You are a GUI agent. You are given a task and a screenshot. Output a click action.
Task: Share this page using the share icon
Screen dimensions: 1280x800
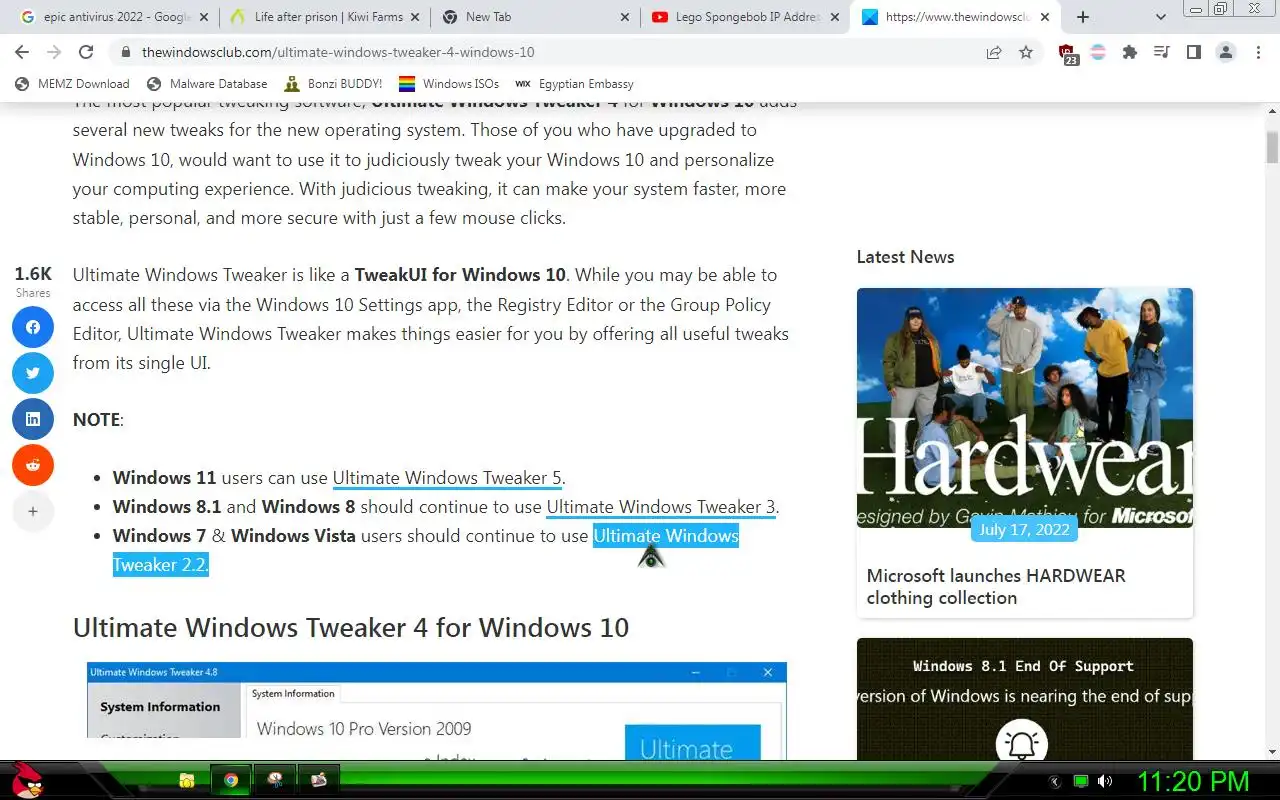994,52
